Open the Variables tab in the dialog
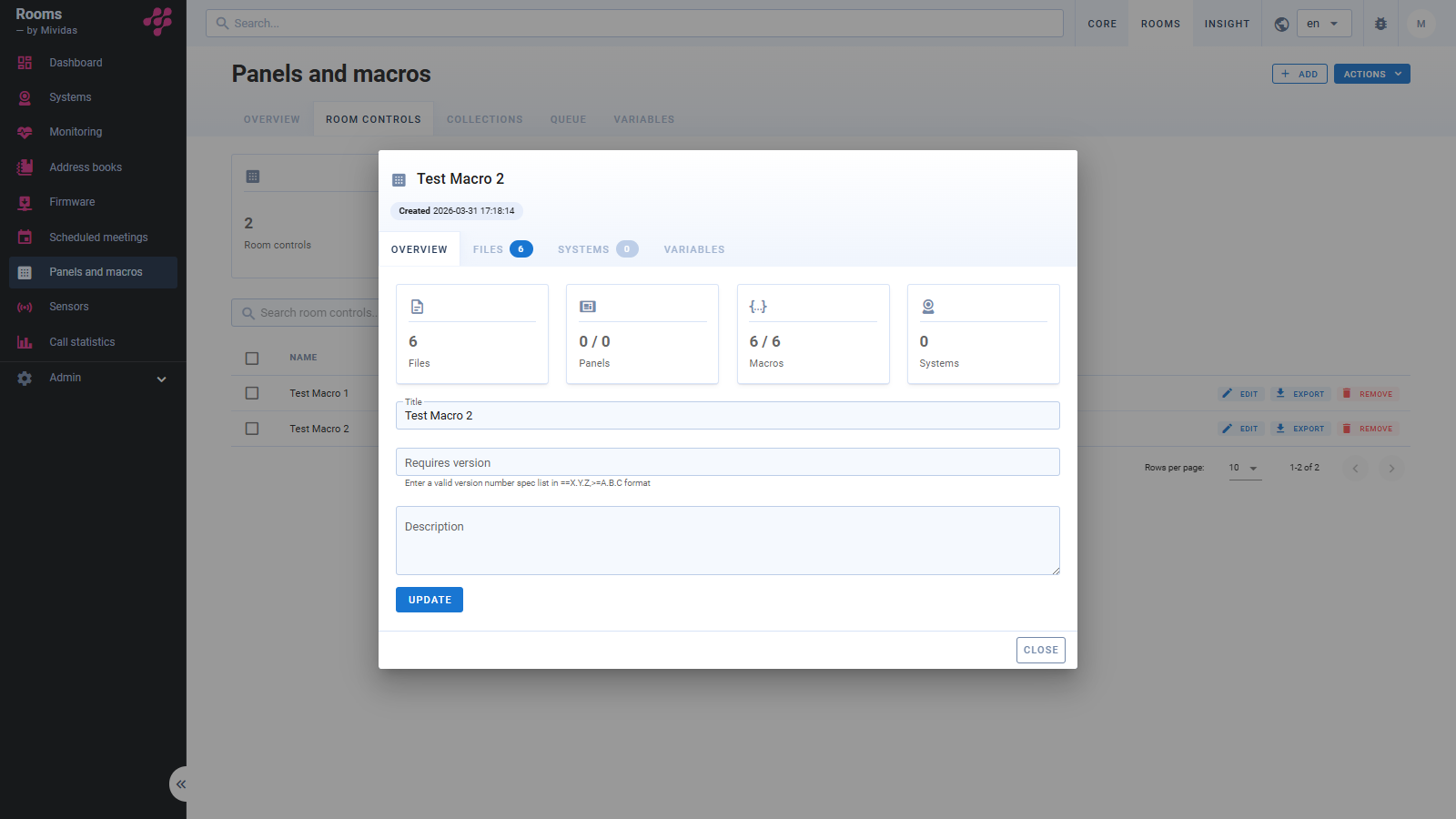1456x819 pixels. click(x=693, y=249)
